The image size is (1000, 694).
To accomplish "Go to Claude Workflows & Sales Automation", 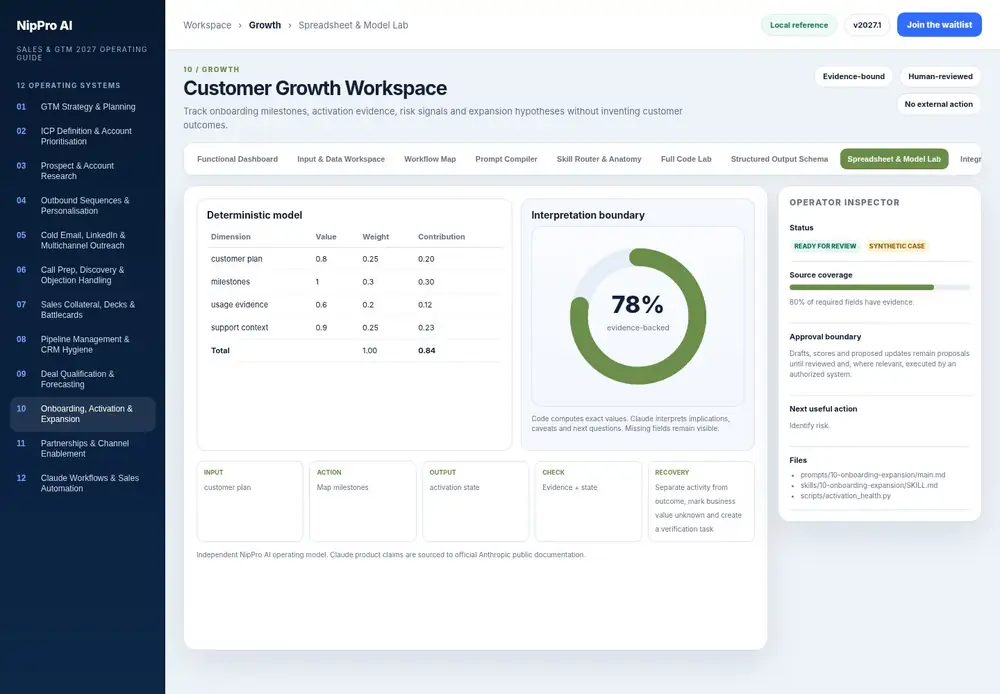I will click(82, 484).
